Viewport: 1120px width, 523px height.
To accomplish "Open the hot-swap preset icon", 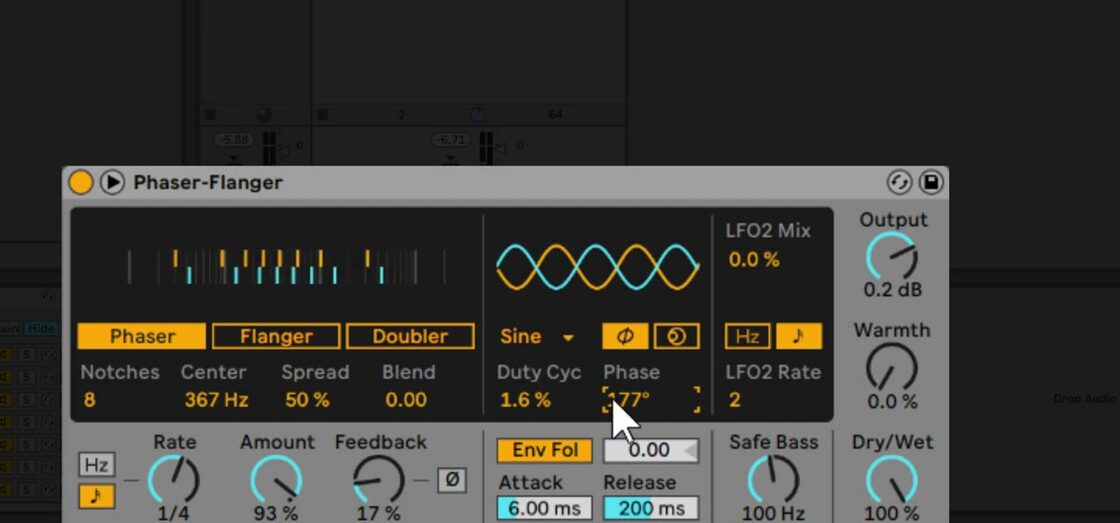I will point(899,182).
